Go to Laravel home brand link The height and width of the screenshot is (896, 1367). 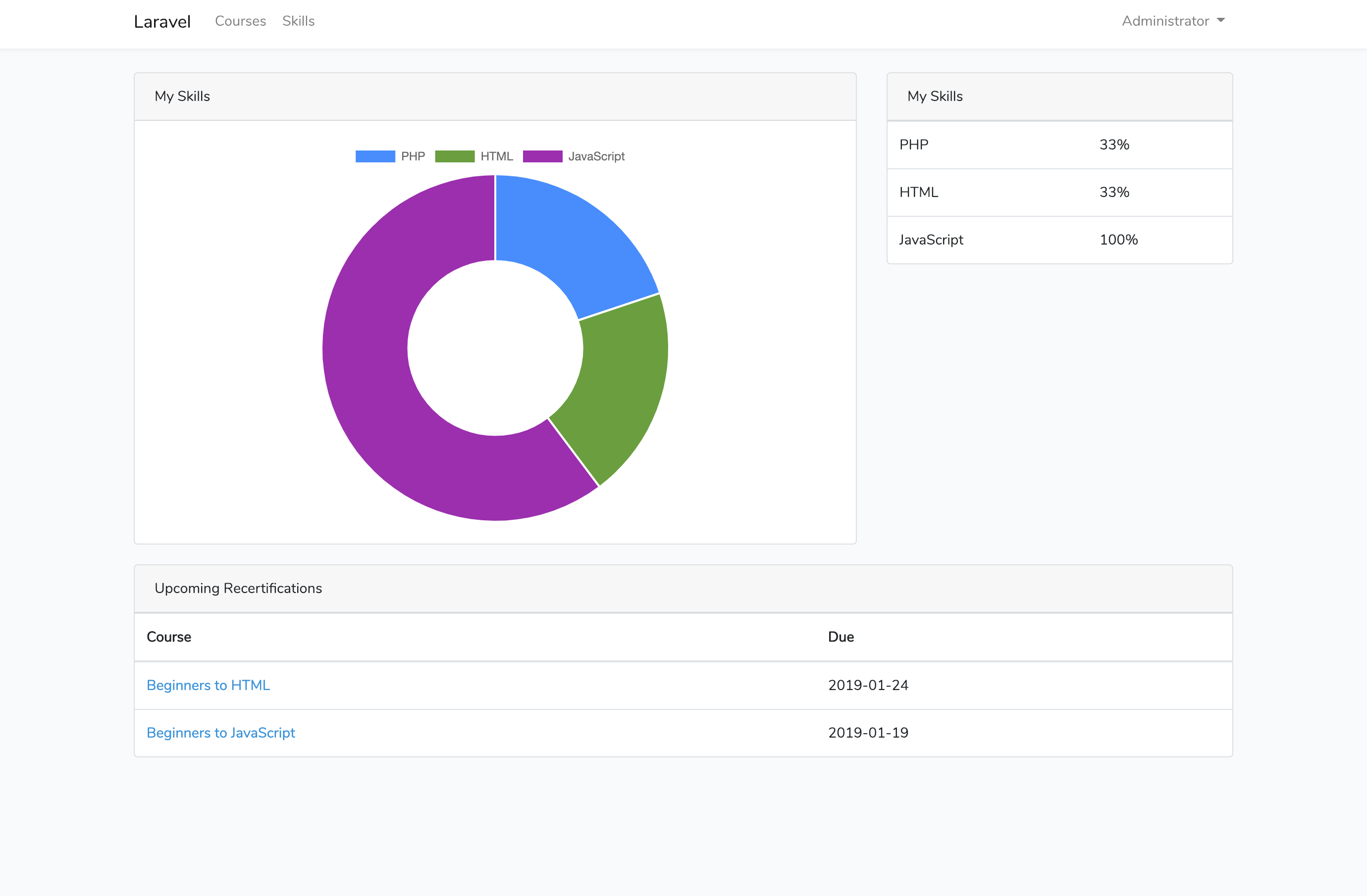[x=162, y=22]
